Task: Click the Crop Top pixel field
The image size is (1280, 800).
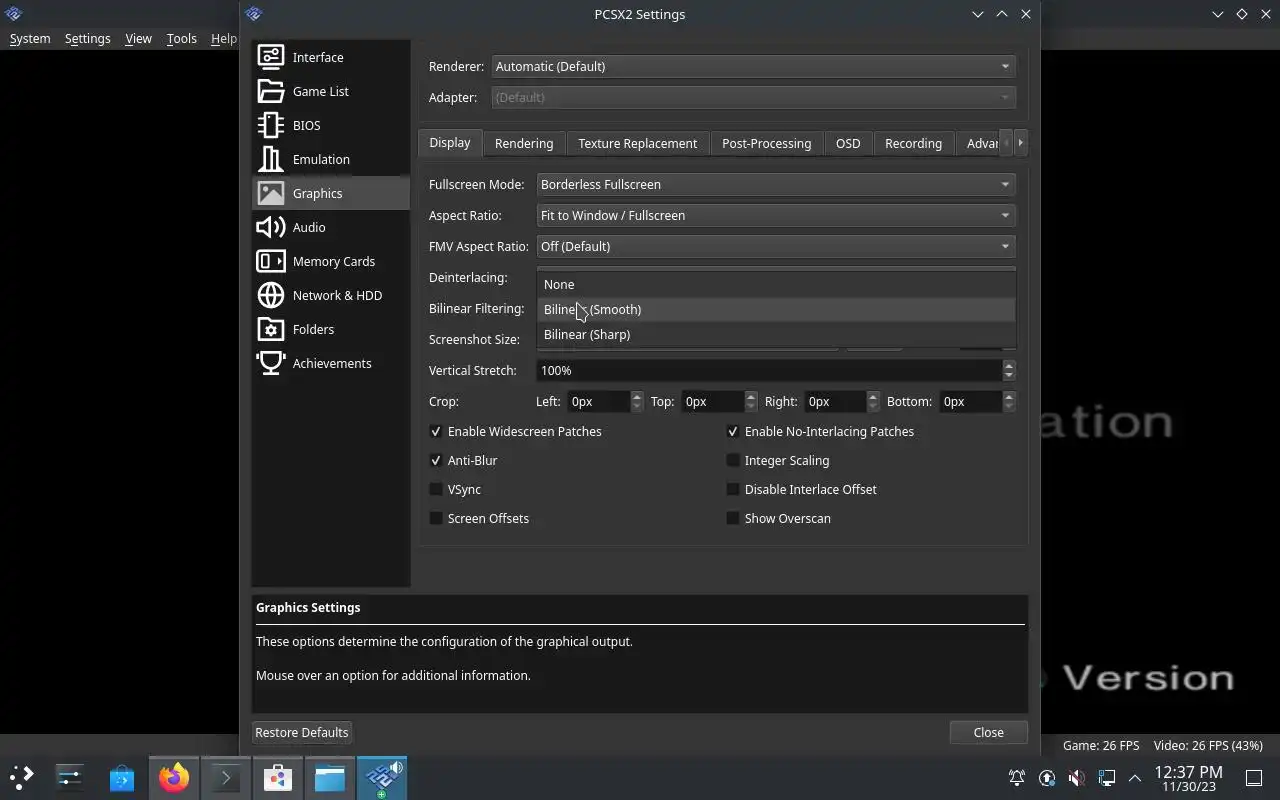Action: click(713, 401)
